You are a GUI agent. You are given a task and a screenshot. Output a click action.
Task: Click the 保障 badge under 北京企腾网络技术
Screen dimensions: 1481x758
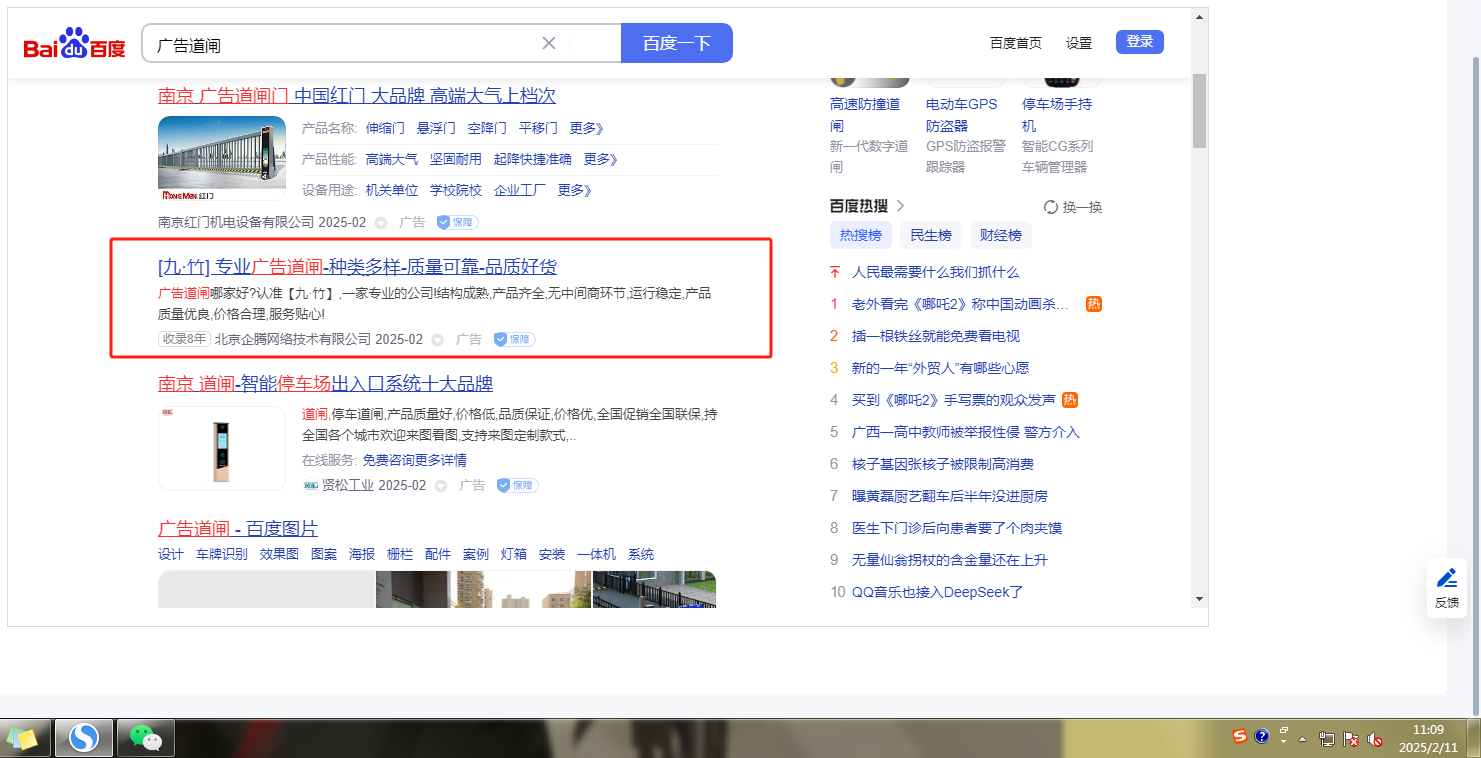514,340
